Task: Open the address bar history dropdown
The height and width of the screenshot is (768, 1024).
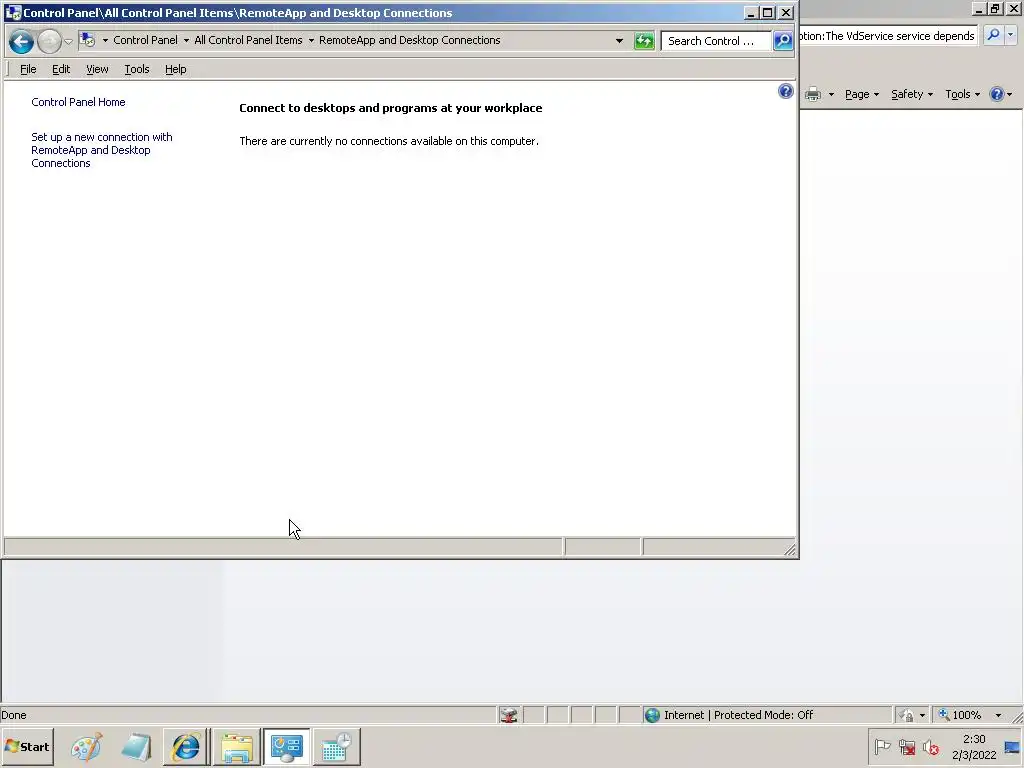Action: coord(619,40)
